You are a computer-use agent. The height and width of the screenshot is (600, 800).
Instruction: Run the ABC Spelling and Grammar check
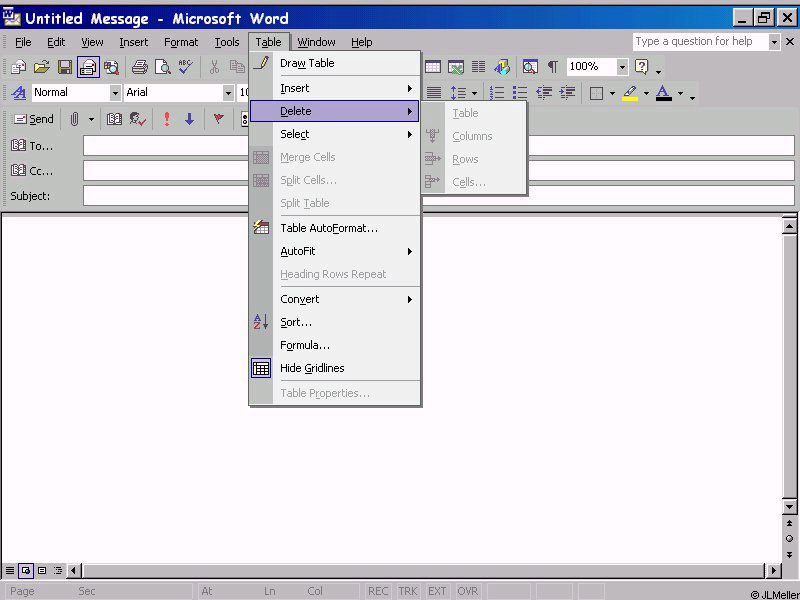click(x=185, y=67)
